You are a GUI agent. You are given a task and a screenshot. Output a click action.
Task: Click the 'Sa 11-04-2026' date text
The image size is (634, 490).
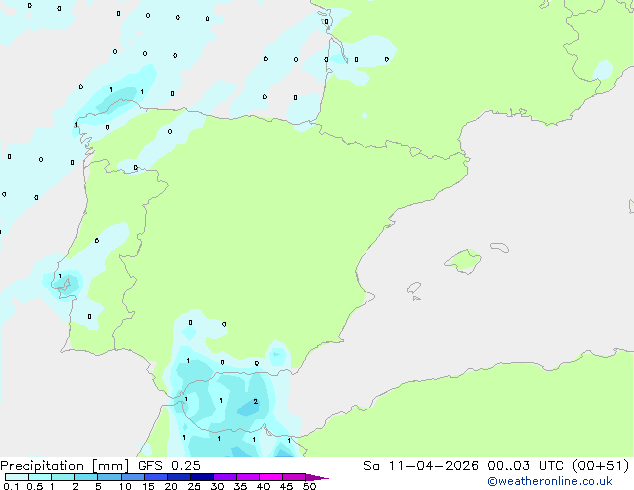click(x=421, y=466)
